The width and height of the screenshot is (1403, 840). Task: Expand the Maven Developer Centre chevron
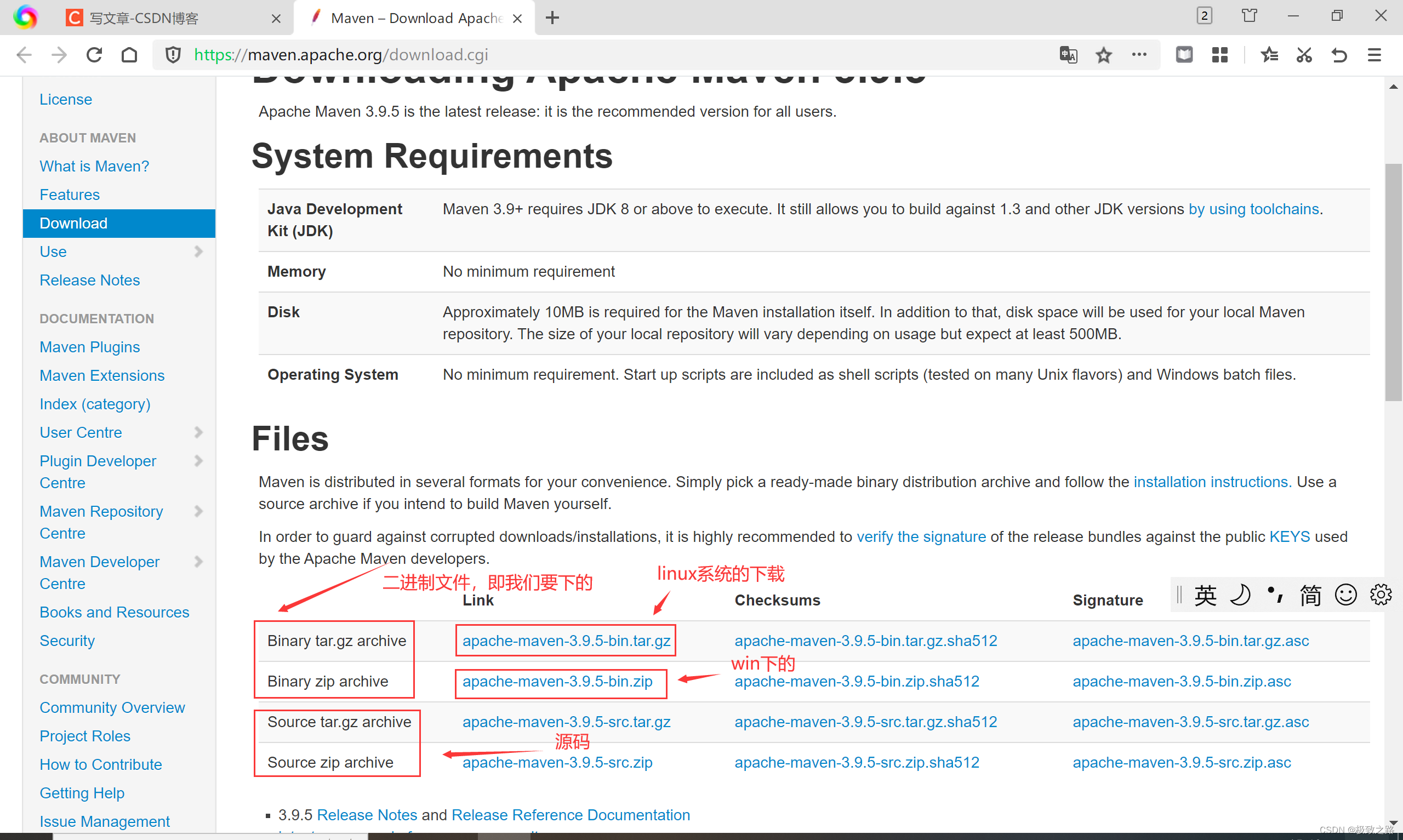(x=198, y=562)
